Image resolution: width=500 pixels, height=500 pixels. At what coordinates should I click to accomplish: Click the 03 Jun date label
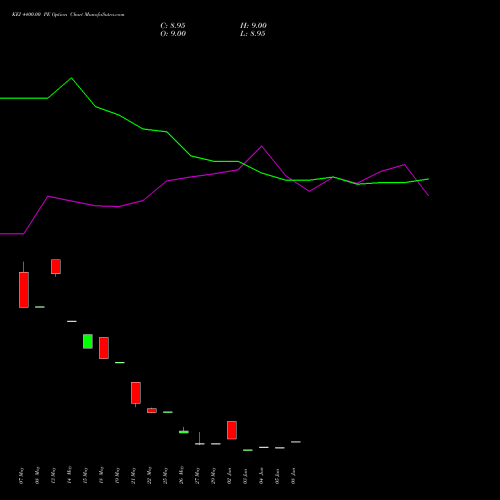[246, 476]
